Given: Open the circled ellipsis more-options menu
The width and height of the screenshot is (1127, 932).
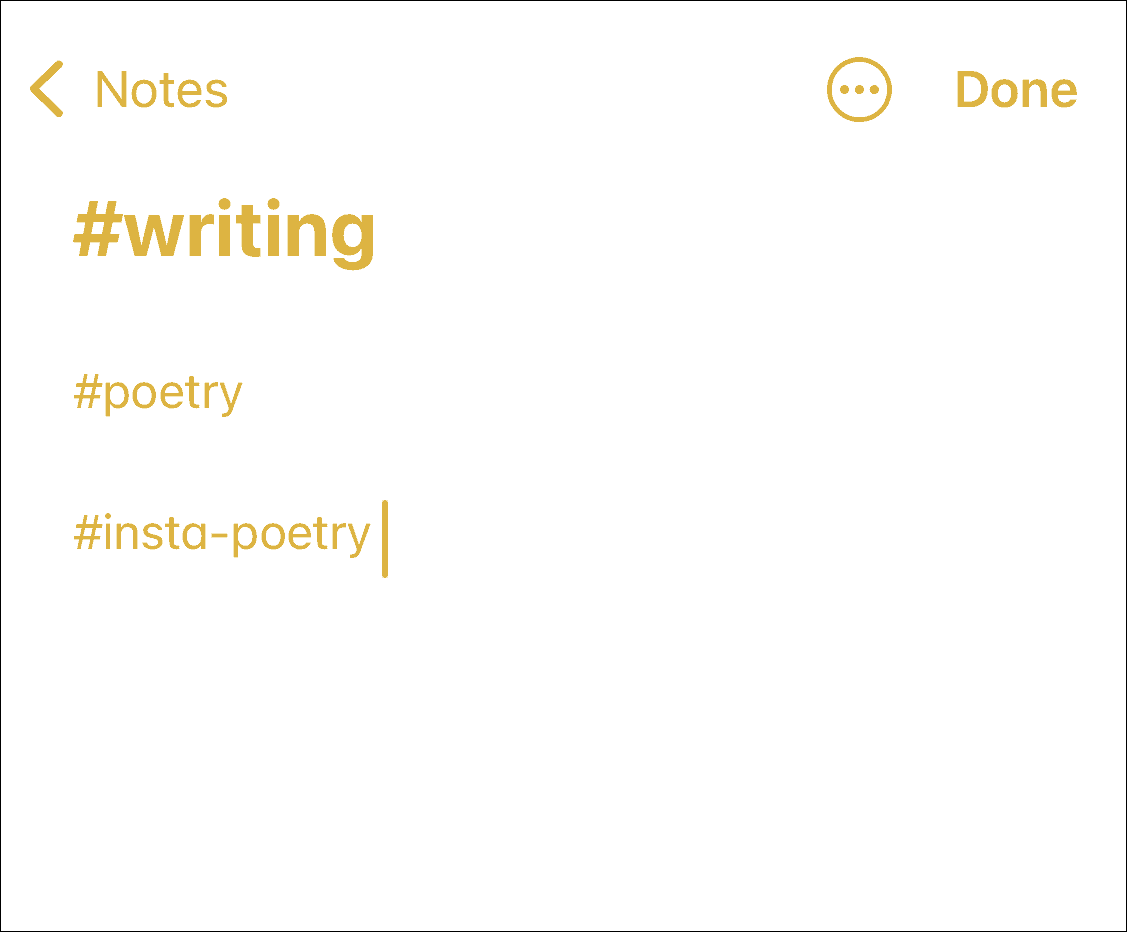Looking at the screenshot, I should (859, 89).
